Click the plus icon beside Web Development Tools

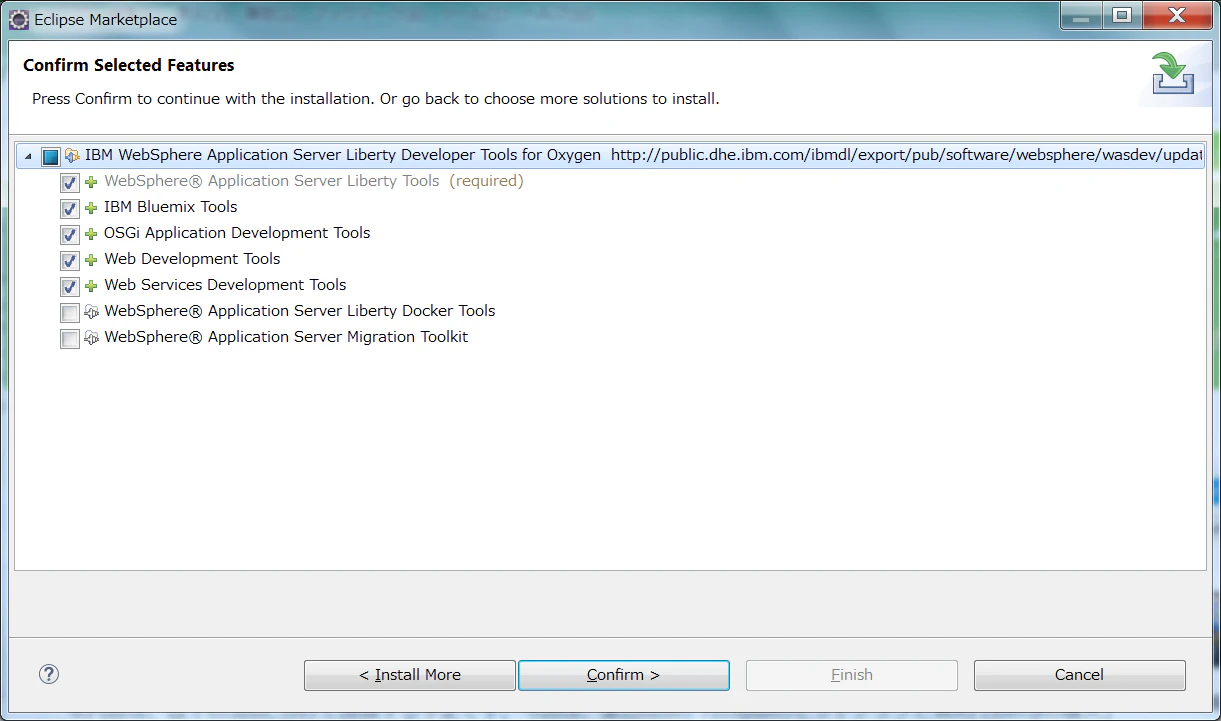pos(91,260)
